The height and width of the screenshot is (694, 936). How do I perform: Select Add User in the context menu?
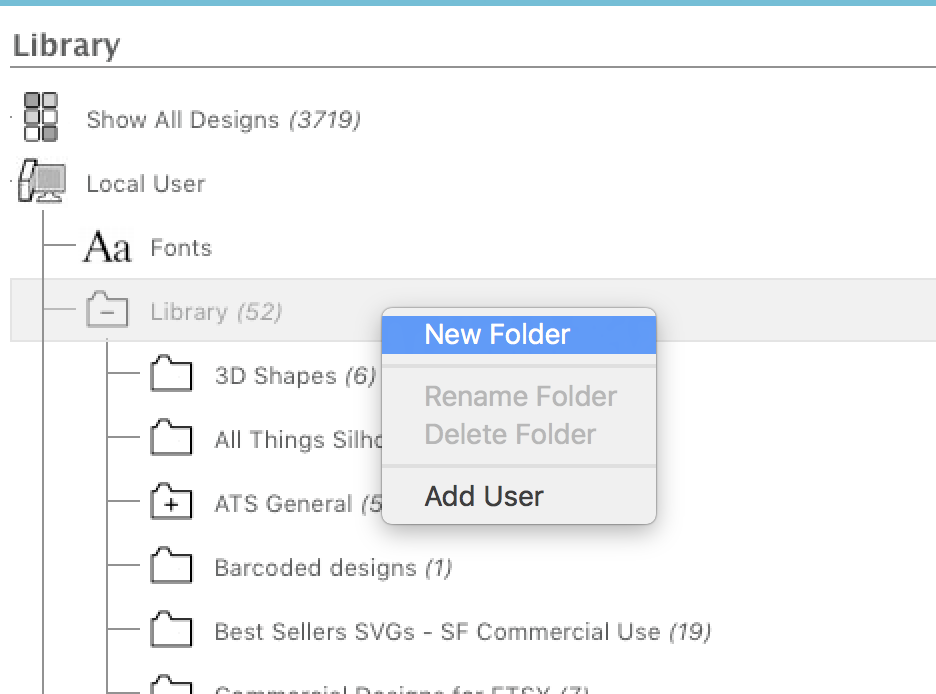point(484,495)
